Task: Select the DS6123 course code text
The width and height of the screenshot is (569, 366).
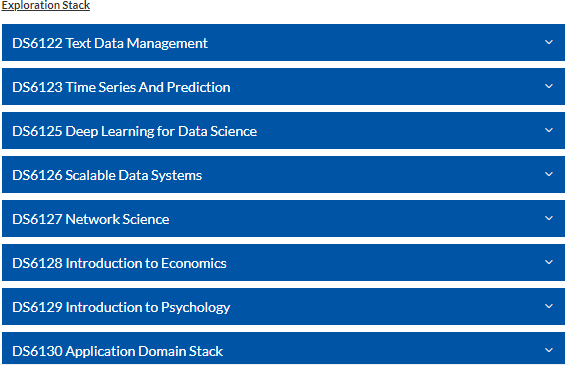Action: point(37,87)
